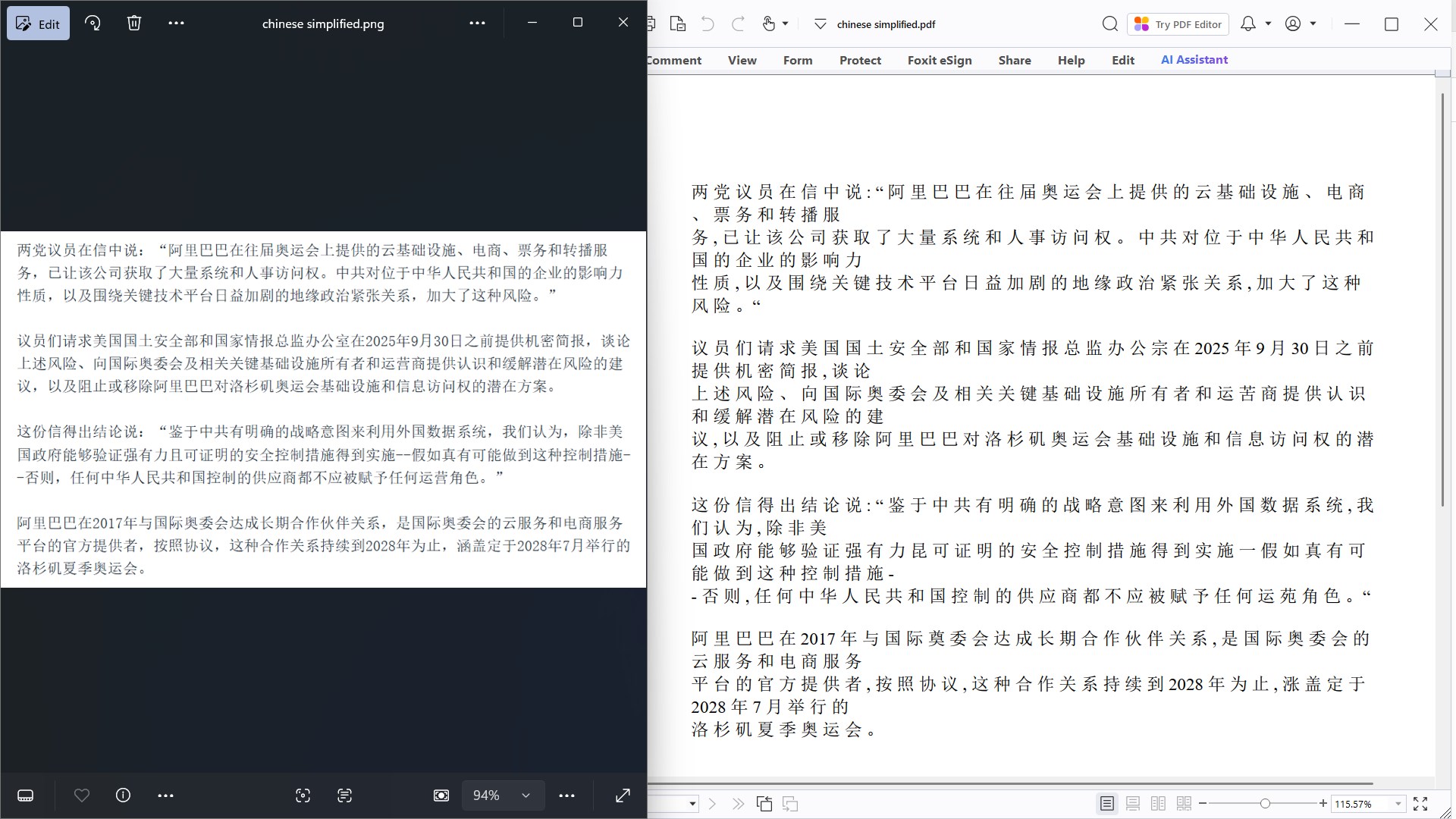
Task: Delete the image with the trash icon
Action: coord(134,24)
